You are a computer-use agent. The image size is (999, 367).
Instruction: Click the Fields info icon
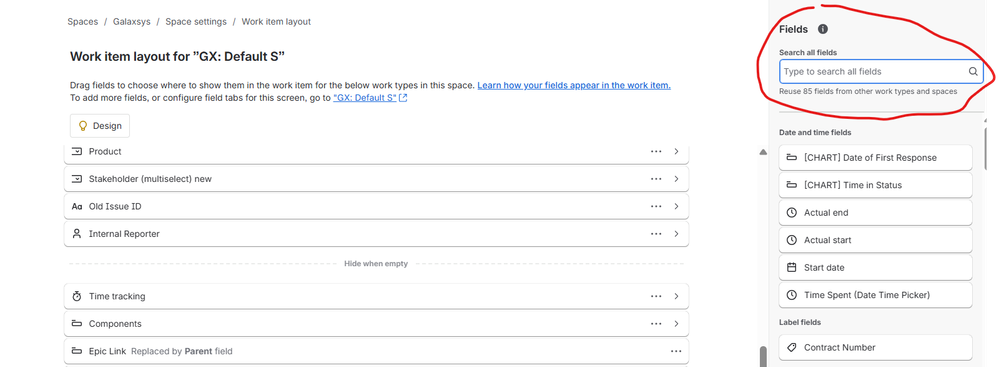(823, 29)
